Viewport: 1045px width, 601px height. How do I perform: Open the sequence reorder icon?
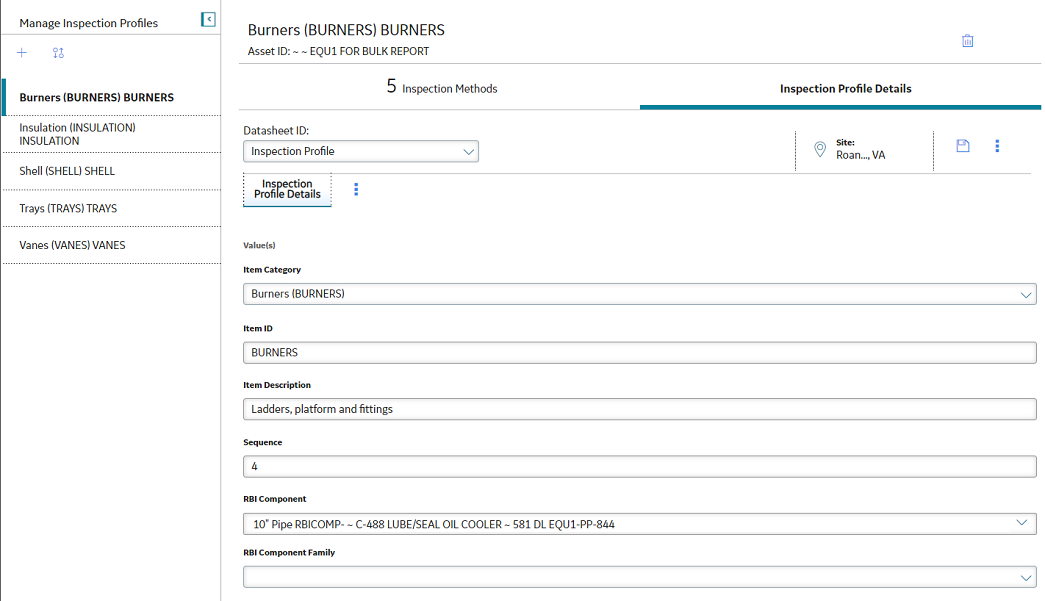point(59,53)
